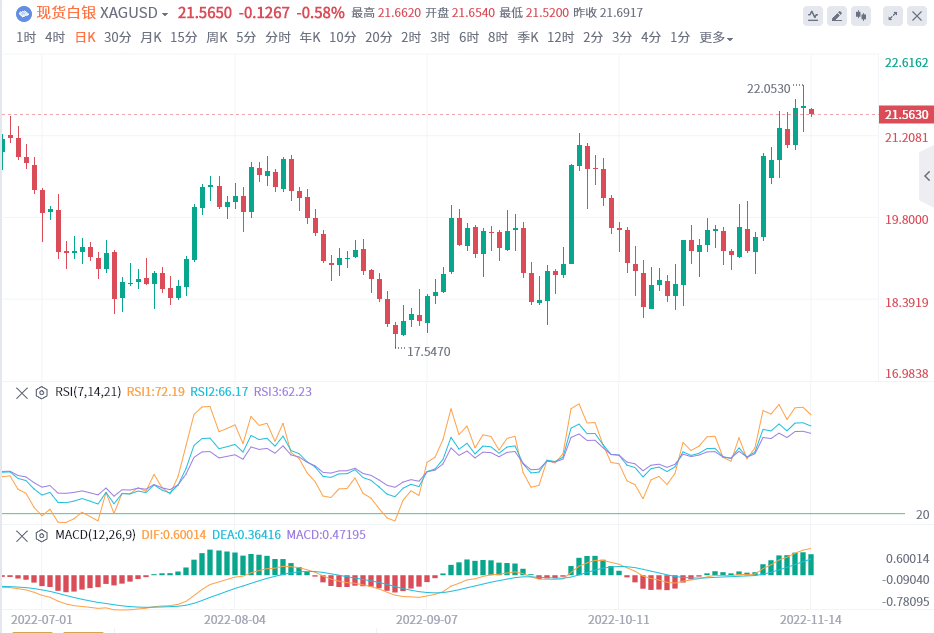Switch to the 6时 timeframe
The width and height of the screenshot is (934, 633).
coord(469,38)
